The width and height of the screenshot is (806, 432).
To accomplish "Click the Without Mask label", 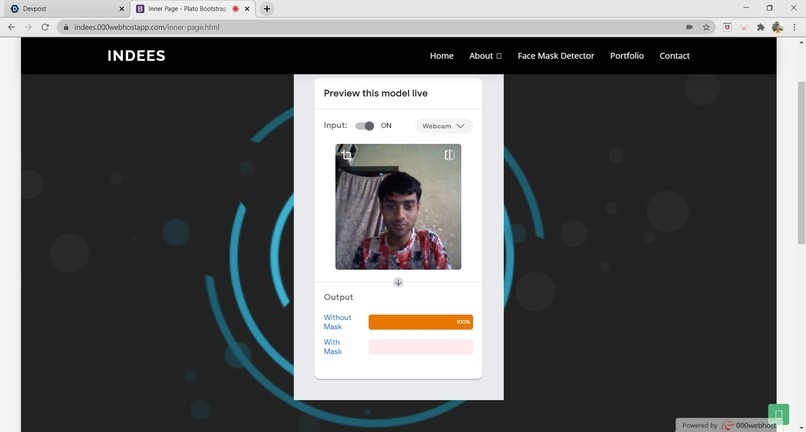I will pos(337,322).
